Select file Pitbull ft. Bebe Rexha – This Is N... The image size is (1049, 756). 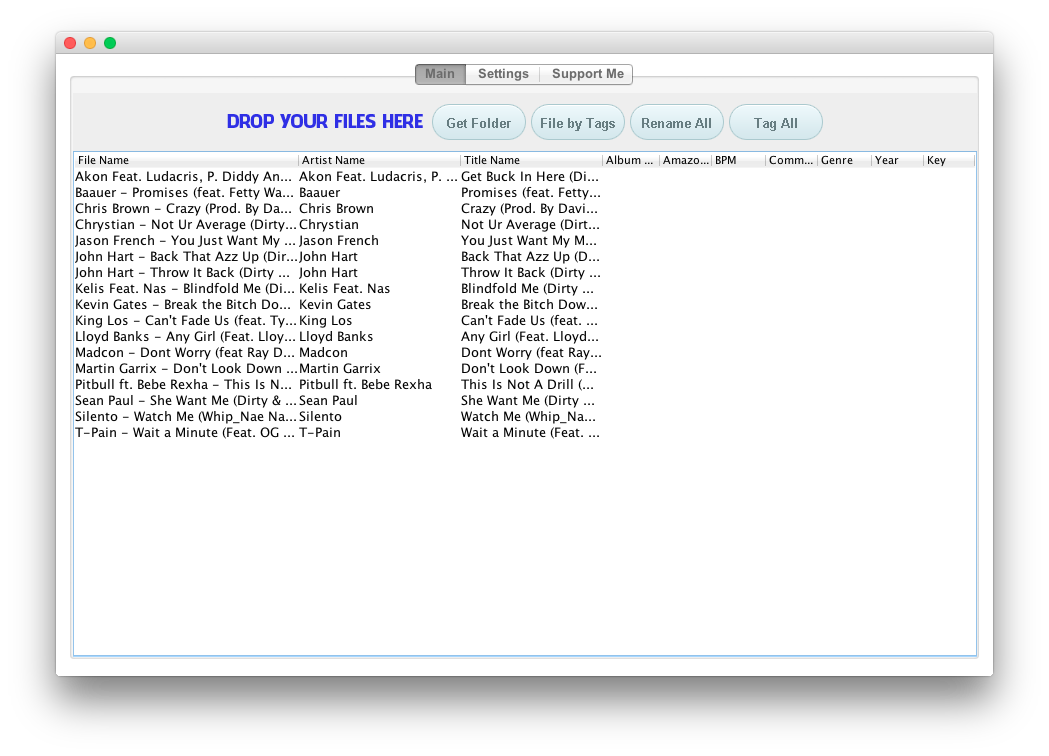(x=186, y=385)
